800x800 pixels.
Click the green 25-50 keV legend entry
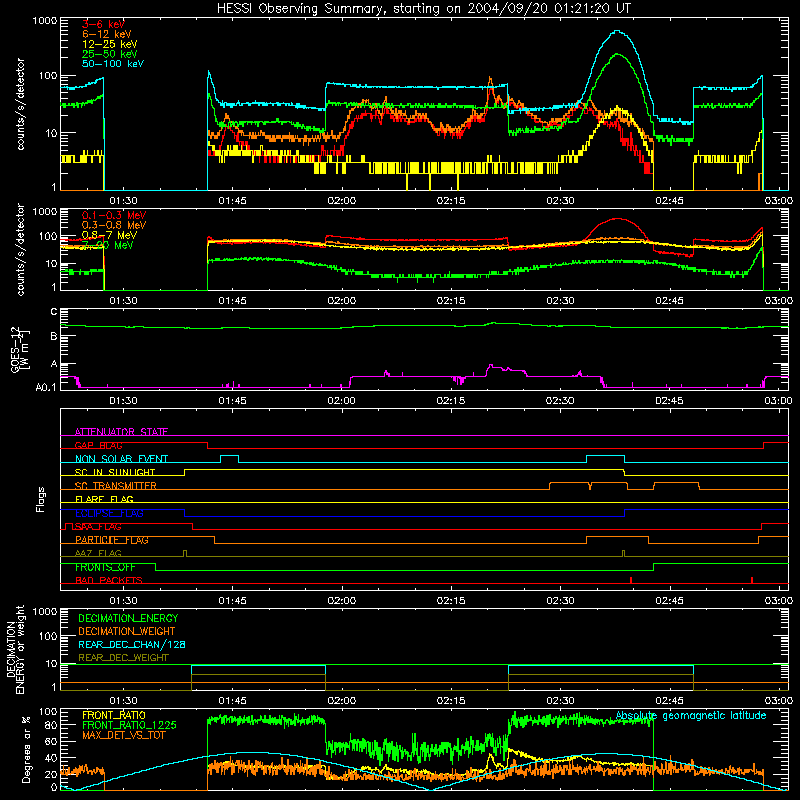(x=110, y=54)
